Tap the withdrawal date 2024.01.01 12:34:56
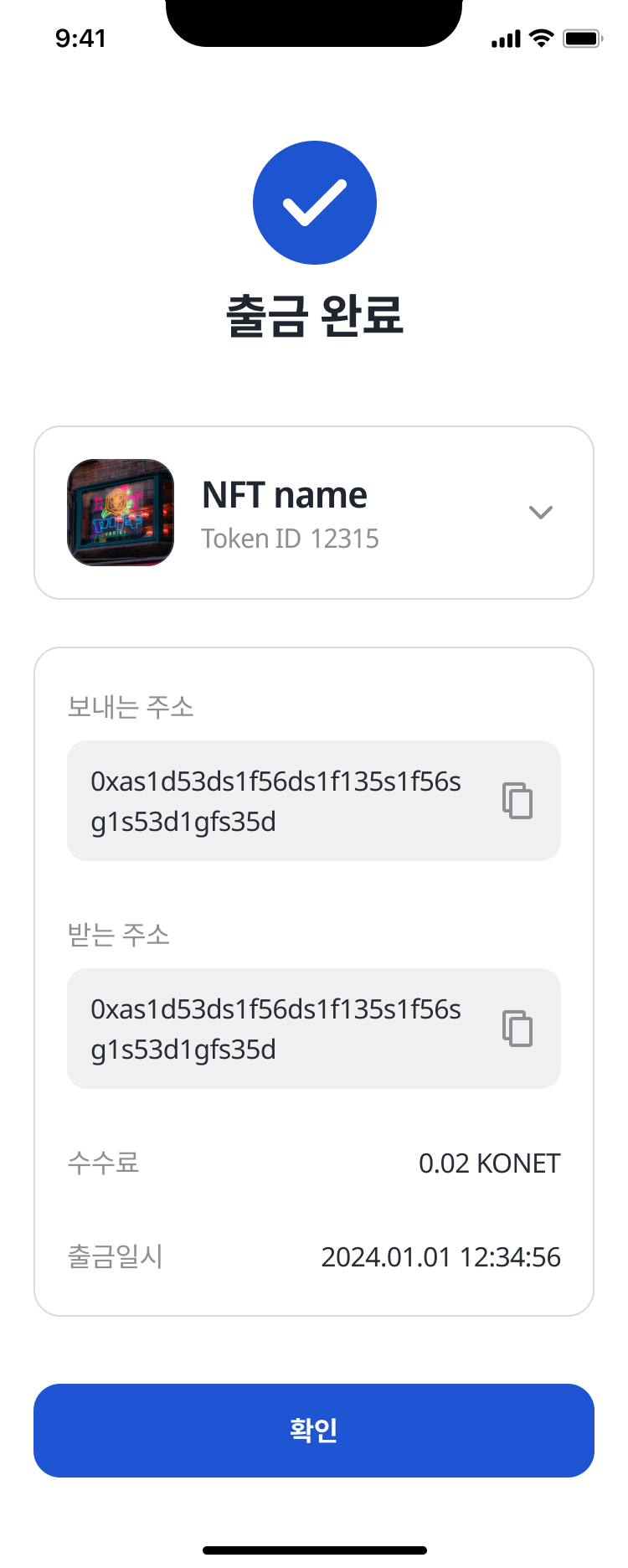The image size is (628, 1568). point(440,1257)
